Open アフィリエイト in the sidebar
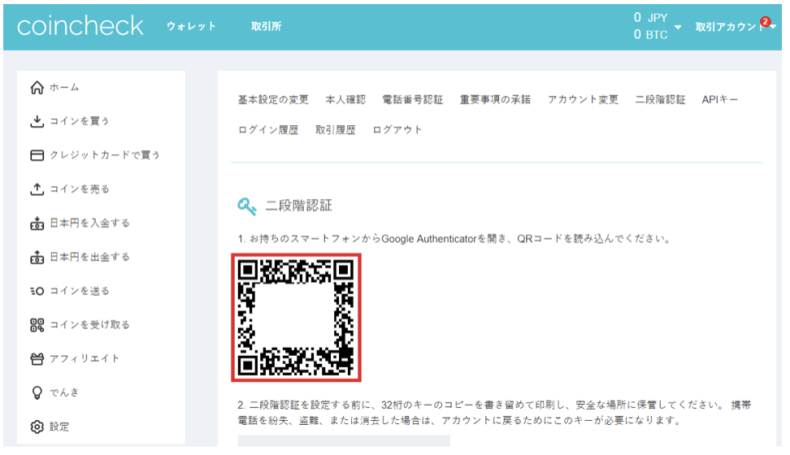 [x=84, y=359]
